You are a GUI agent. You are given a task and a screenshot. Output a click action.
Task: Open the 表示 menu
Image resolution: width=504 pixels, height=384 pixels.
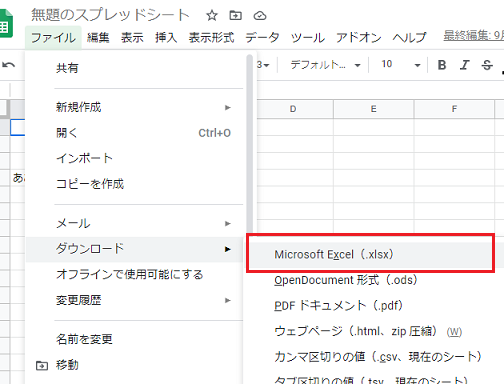[x=132, y=38]
